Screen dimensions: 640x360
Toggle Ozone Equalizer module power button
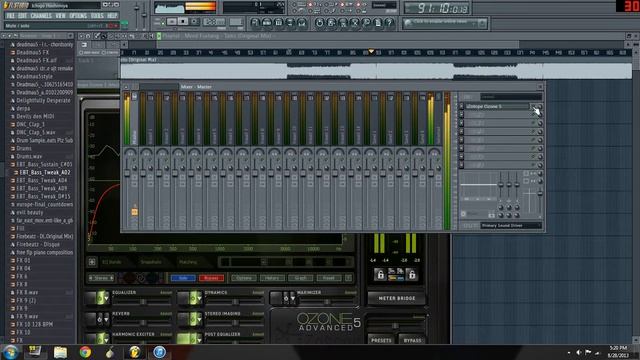pos(99,298)
